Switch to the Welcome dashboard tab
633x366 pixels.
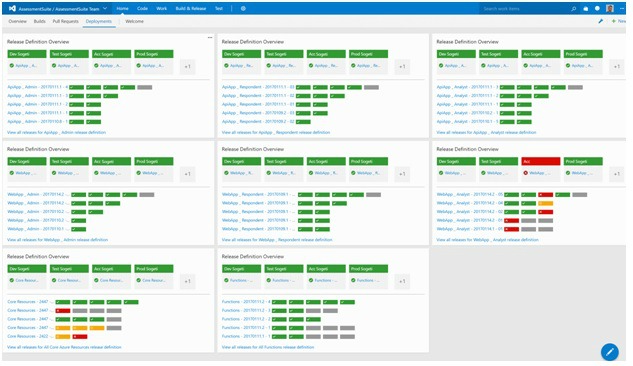tap(134, 21)
